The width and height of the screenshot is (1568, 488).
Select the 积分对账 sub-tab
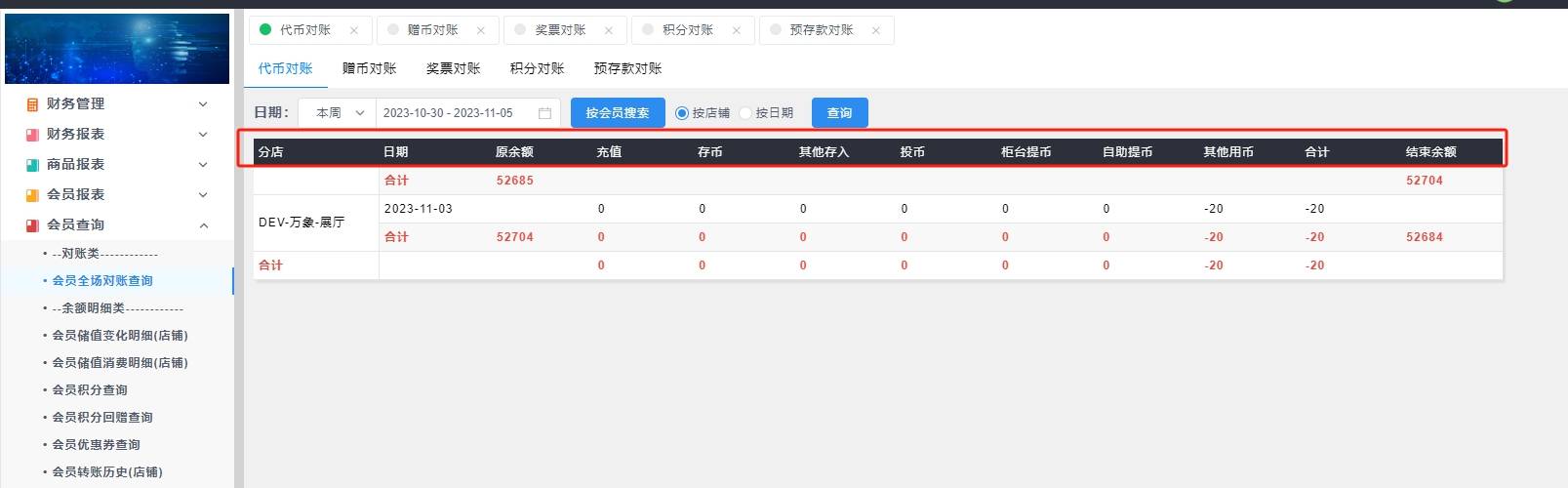click(x=538, y=68)
